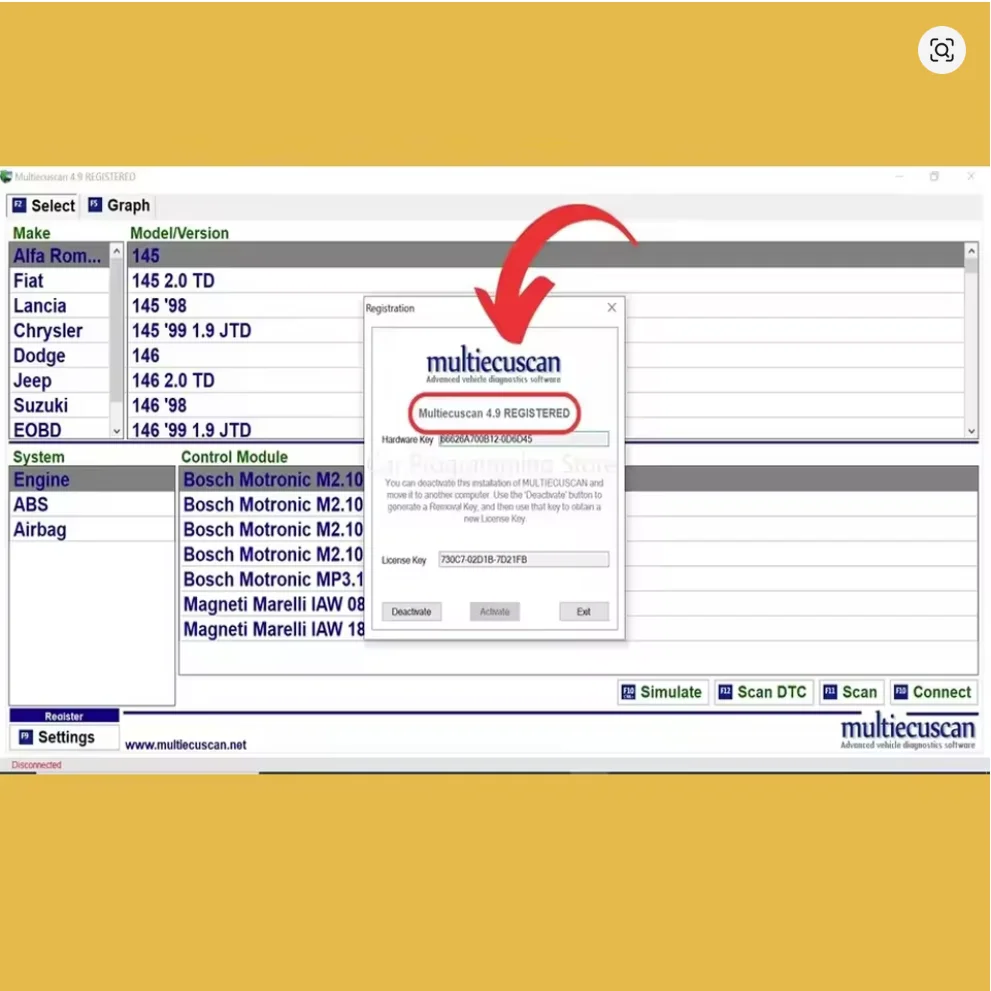The height and width of the screenshot is (991, 991).
Task: Click the Scan DTC button
Action: coord(763,692)
